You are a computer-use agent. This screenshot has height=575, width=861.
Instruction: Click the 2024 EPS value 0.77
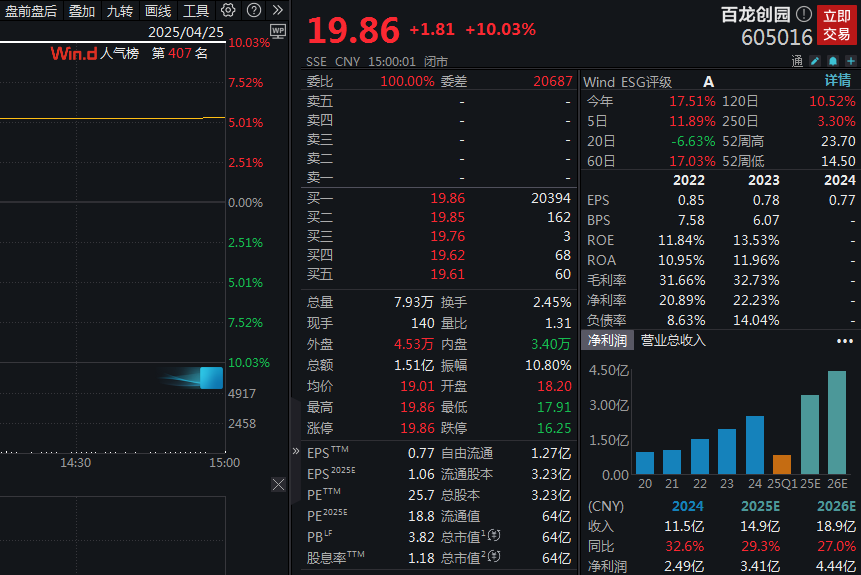pos(842,200)
